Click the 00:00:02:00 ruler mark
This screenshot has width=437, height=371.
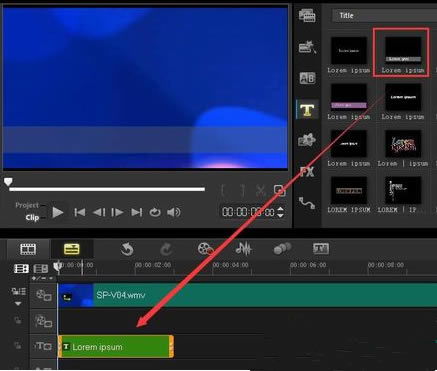153,265
